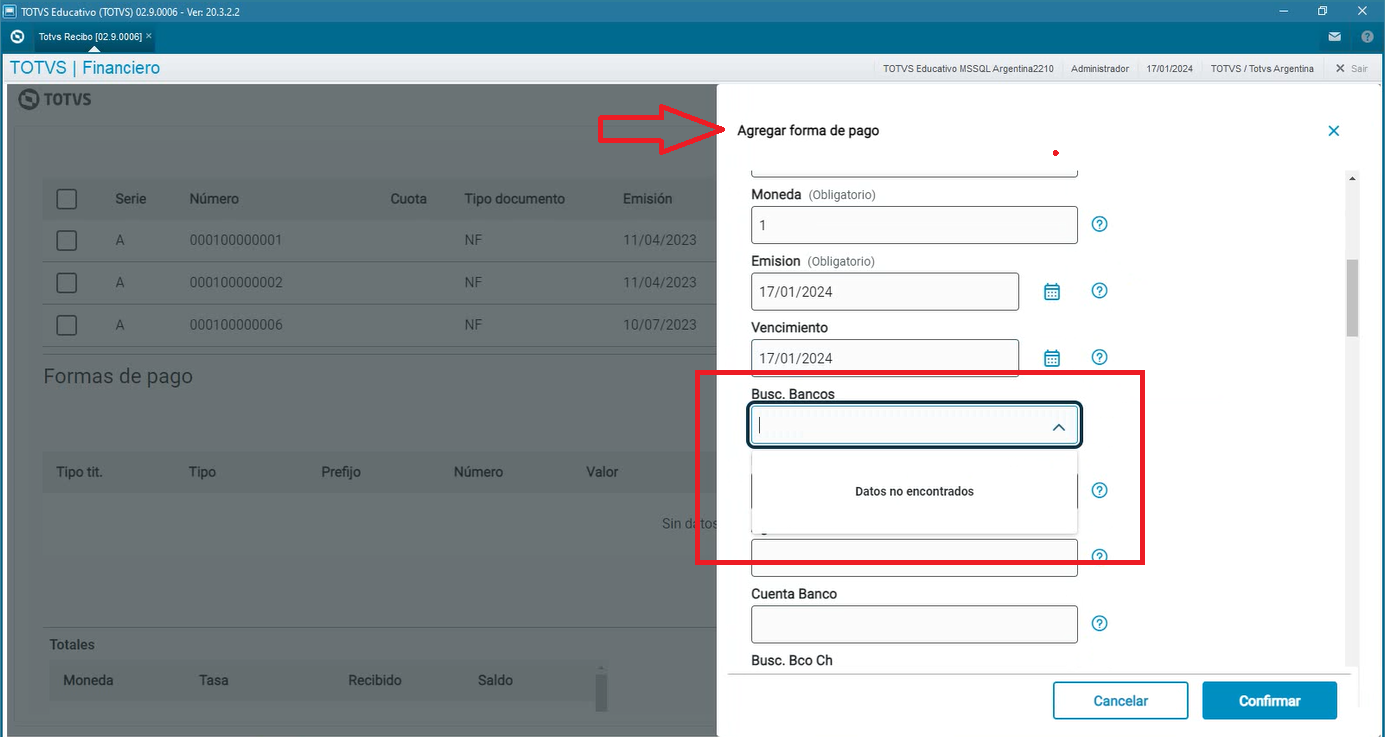Image resolution: width=1385 pixels, height=737 pixels.
Task: Open help for the Emision field
Action: click(x=1099, y=291)
